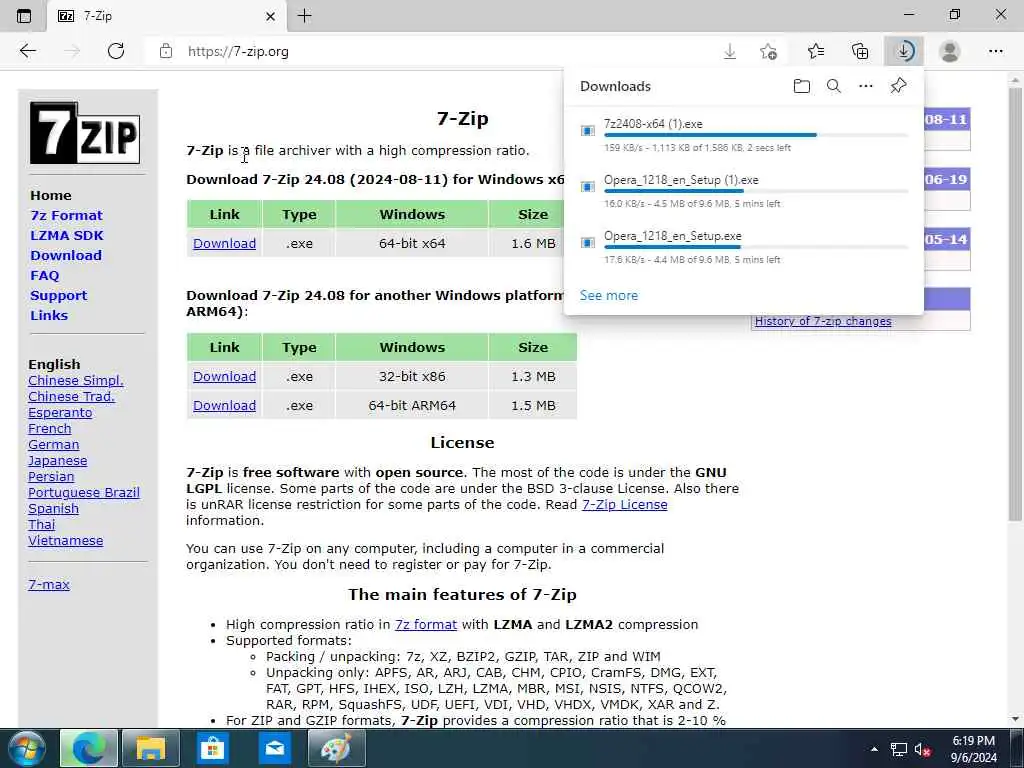Image resolution: width=1024 pixels, height=768 pixels.
Task: Show hidden tray icons arrow
Action: point(874,749)
